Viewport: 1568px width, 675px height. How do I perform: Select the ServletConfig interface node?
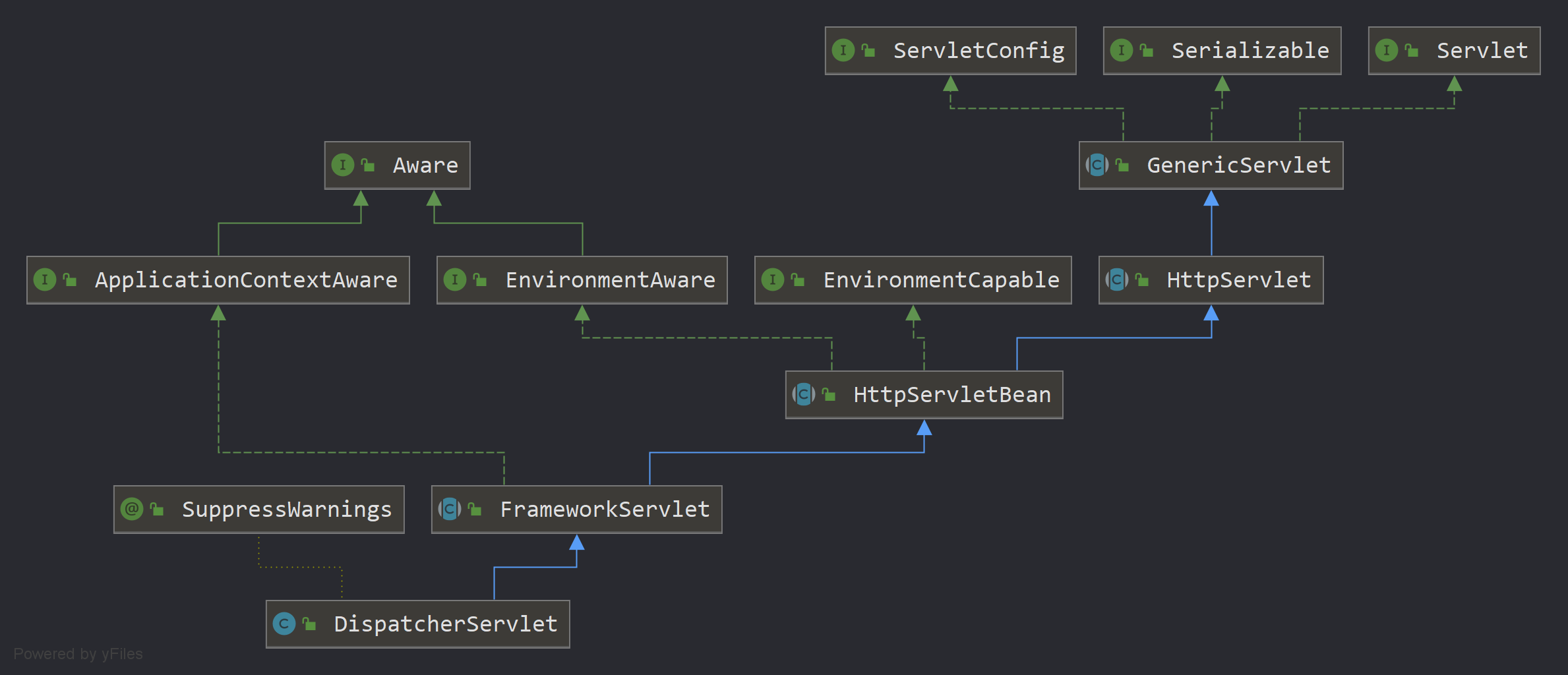tap(950, 51)
